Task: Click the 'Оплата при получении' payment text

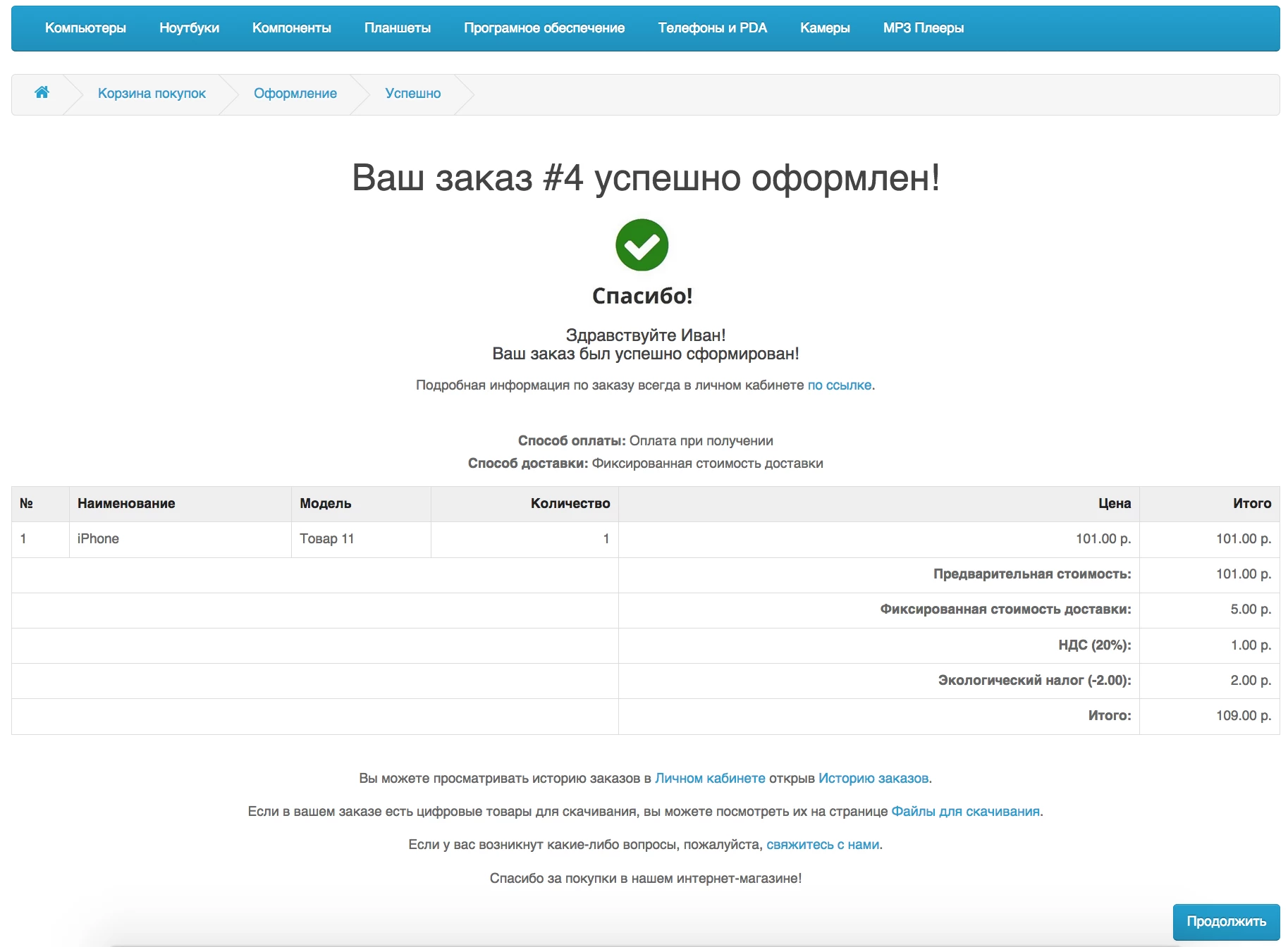Action: pyautogui.click(x=701, y=441)
